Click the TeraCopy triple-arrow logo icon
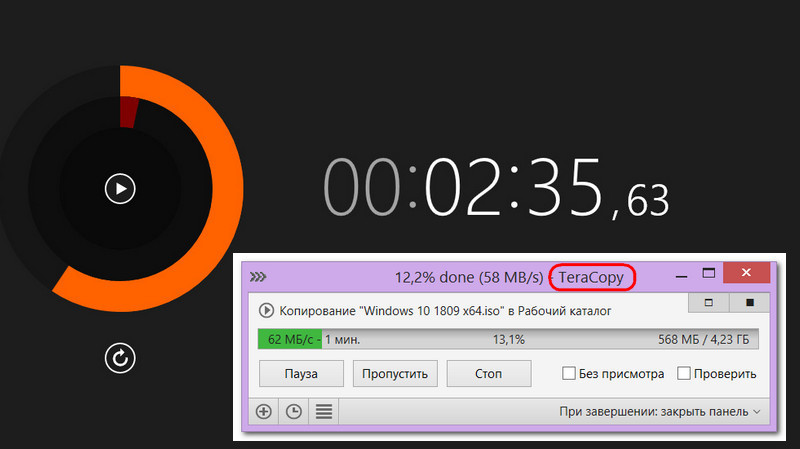 258,277
